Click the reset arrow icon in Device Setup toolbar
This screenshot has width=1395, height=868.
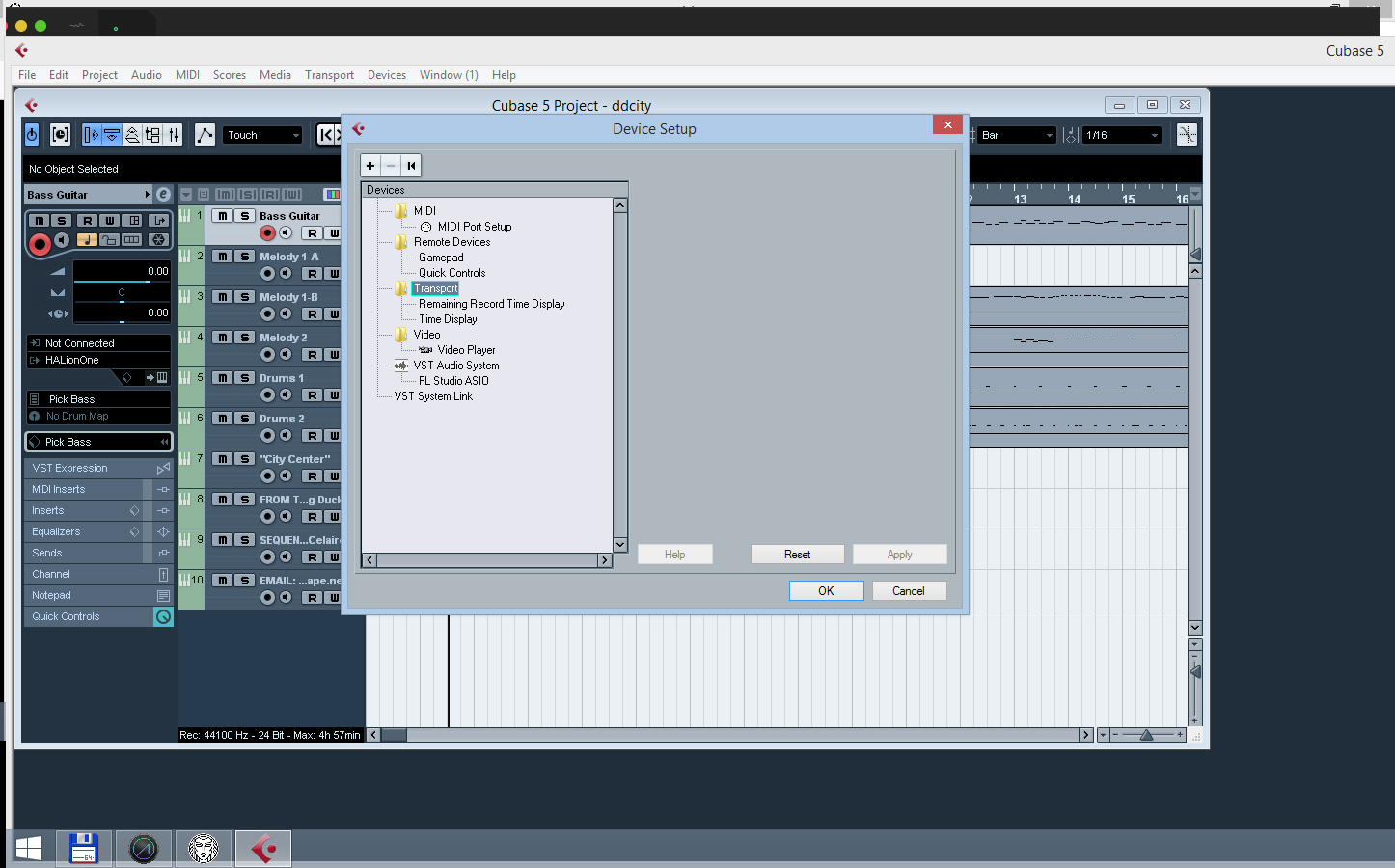pos(411,166)
